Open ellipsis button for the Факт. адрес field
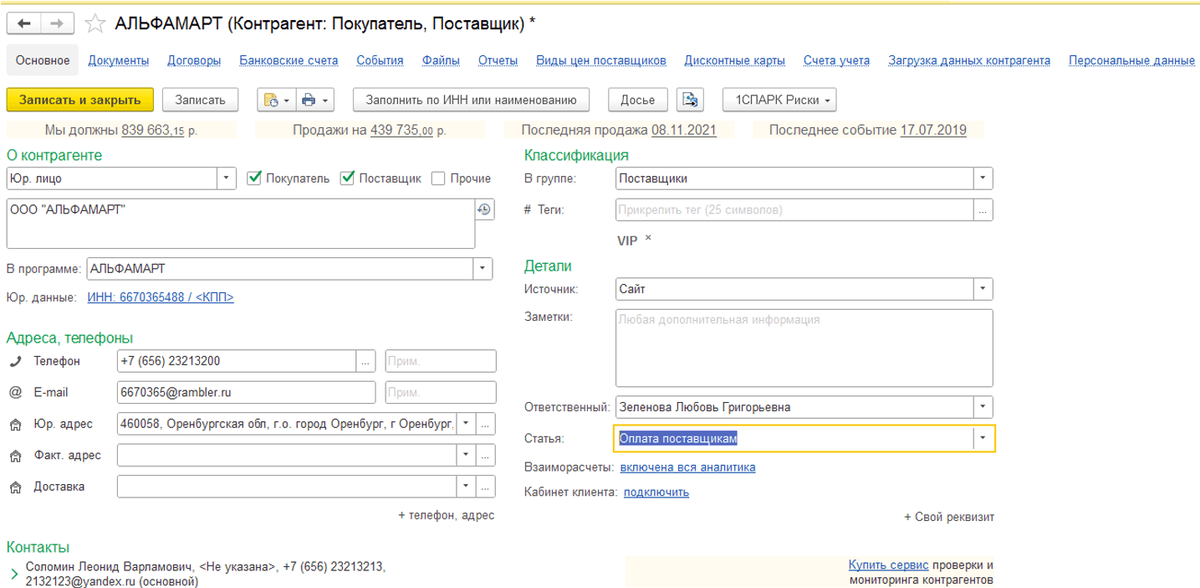This screenshot has height=588, width=1200. (x=486, y=455)
